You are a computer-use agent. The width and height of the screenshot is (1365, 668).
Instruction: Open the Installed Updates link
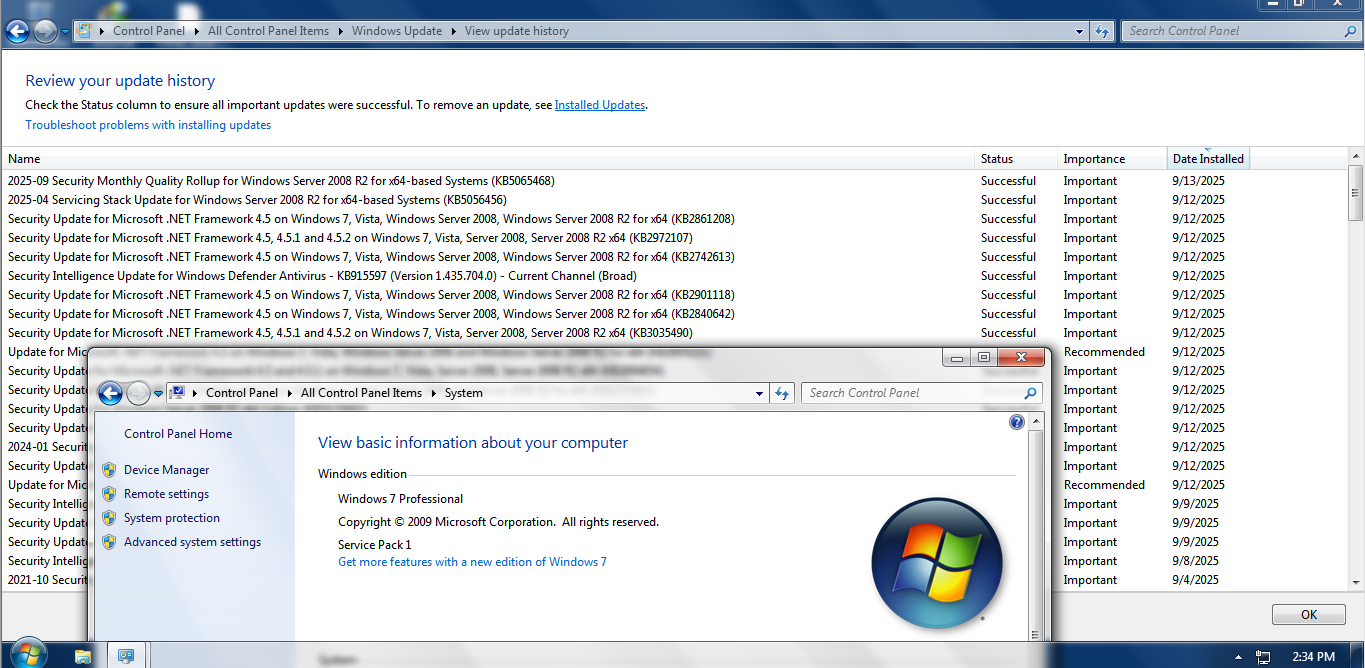click(600, 105)
